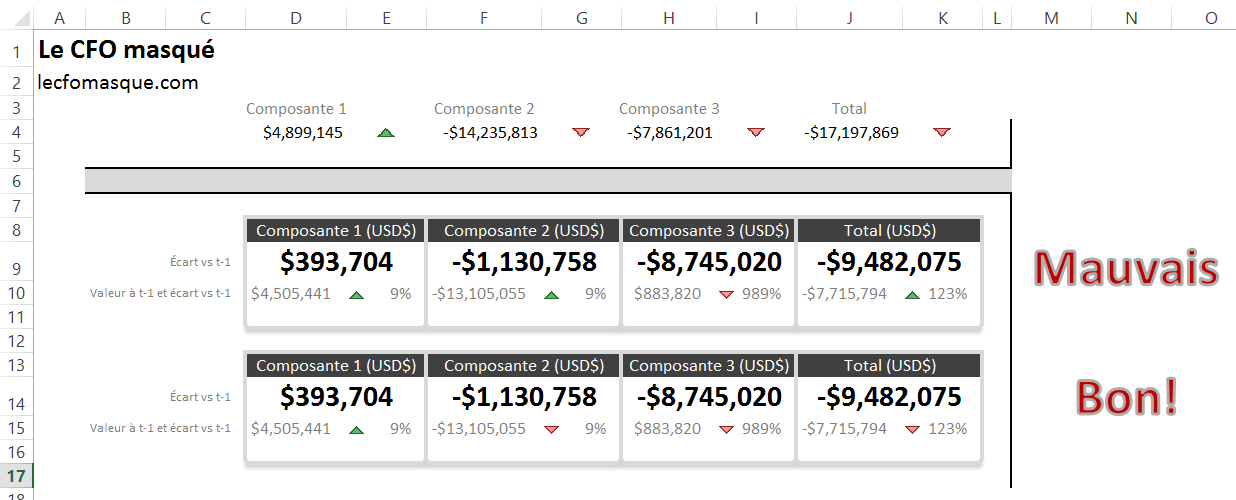1236x500 pixels.
Task: Click red triangle beside -$7,715,794 in row 15
Action: click(x=912, y=430)
